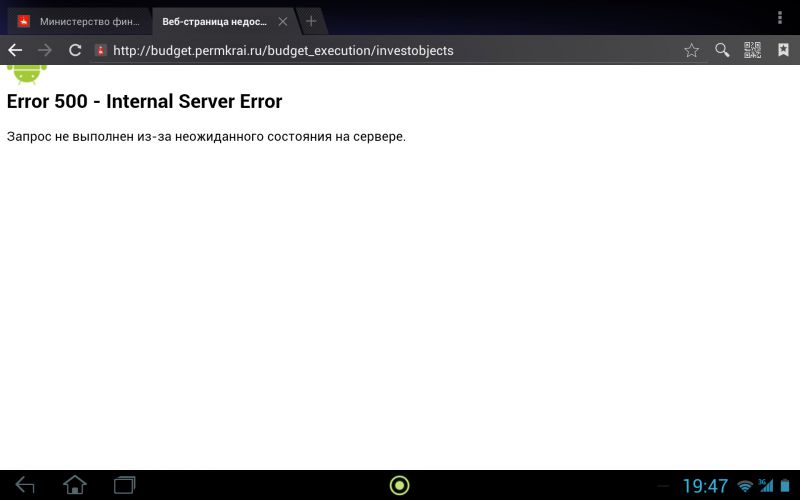
Task: Tap the green circle icon in system bar
Action: (399, 485)
